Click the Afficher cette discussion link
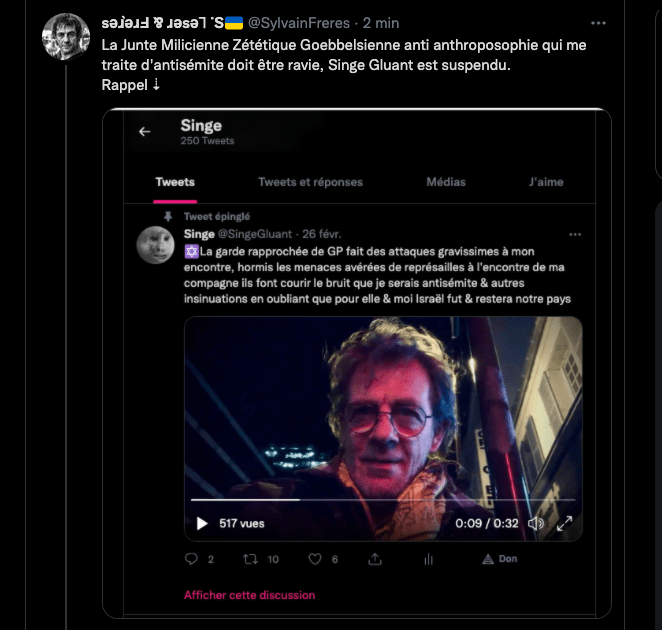This screenshot has height=630, width=662. pos(249,595)
